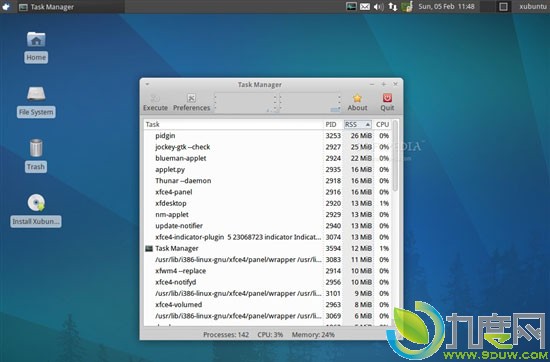Image resolution: width=550 pixels, height=362 pixels.
Task: Click the CPU graph monitor in toolbar
Action: coord(246,102)
